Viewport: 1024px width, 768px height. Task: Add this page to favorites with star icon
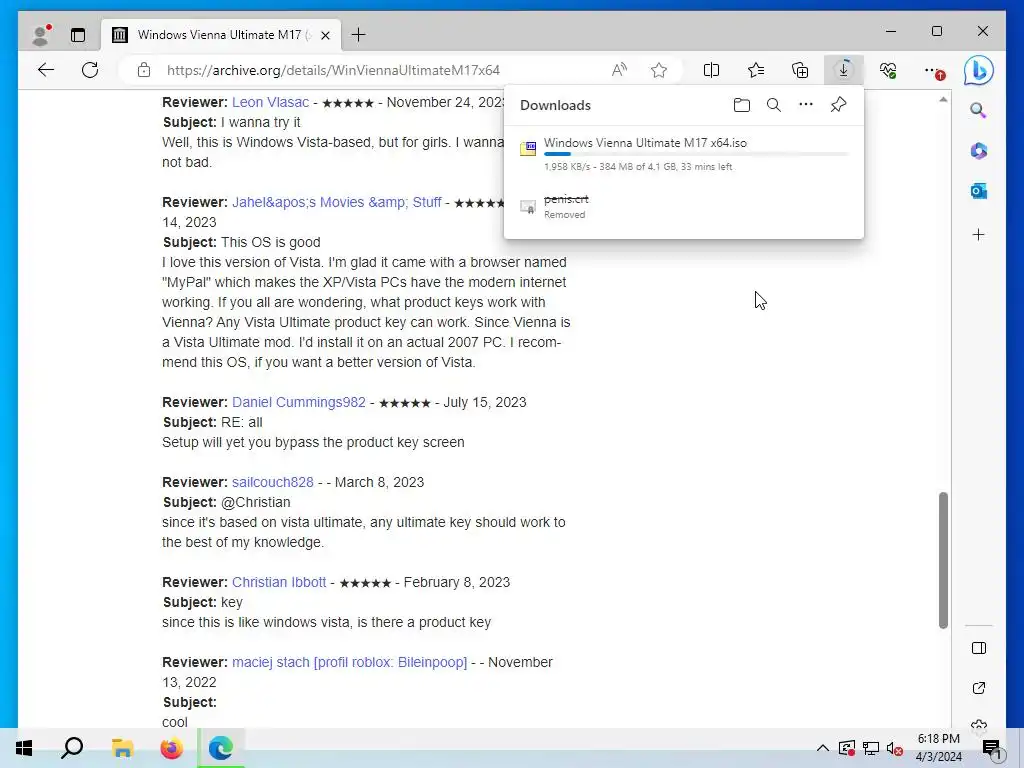coord(659,70)
